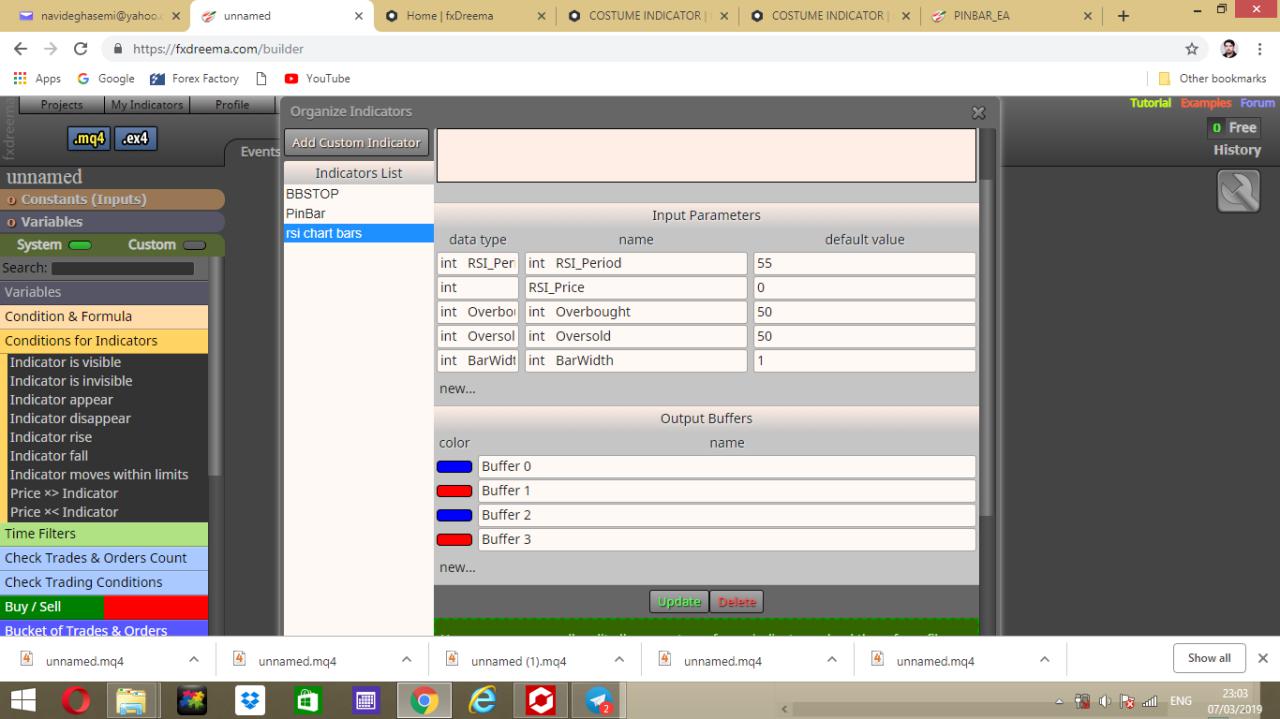Viewport: 1280px width, 719px height.
Task: Open the wrench settings icon
Action: tap(1238, 191)
